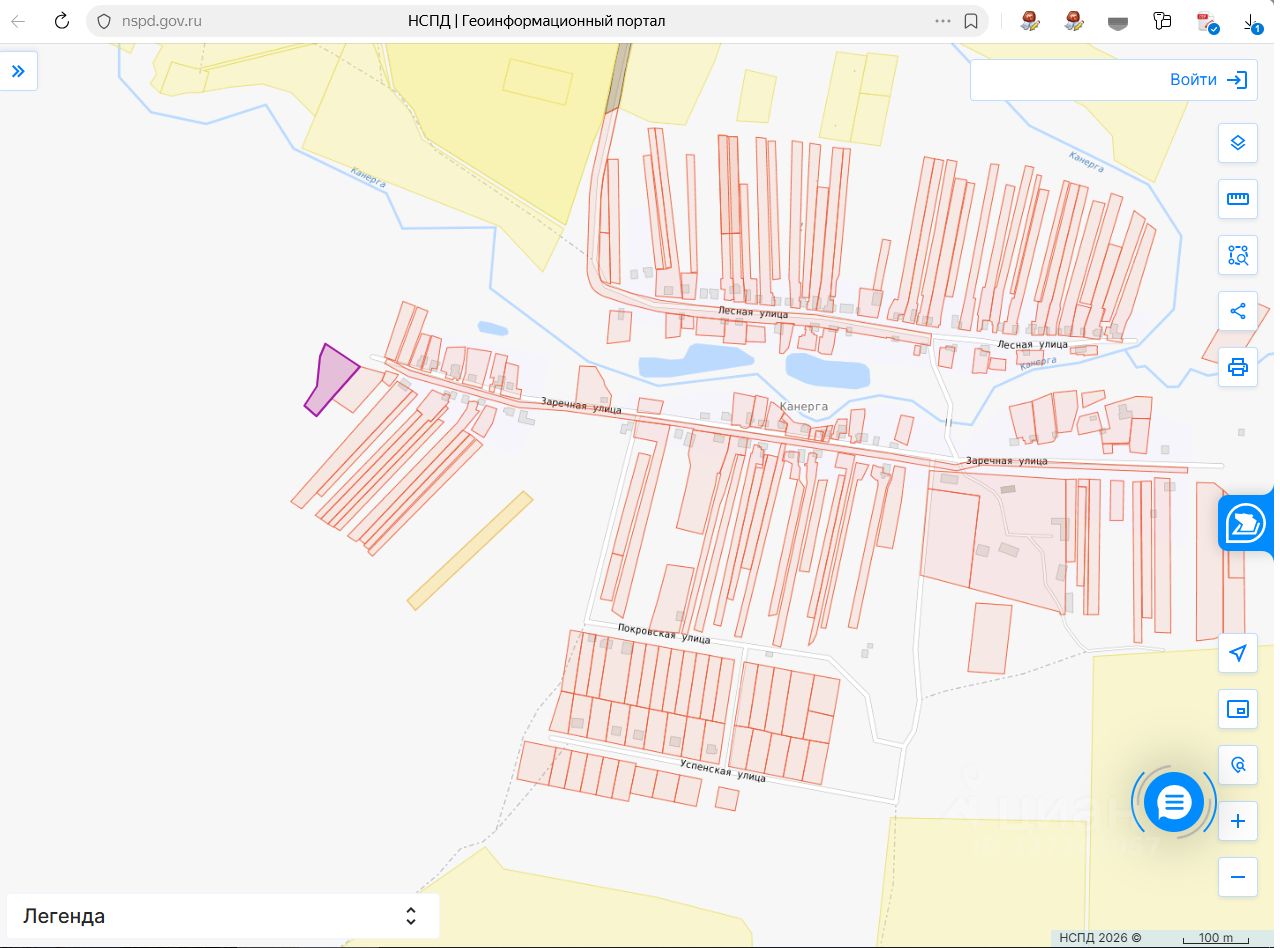The image size is (1280, 948).
Task: Print the map with printer icon
Action: [x=1237, y=367]
